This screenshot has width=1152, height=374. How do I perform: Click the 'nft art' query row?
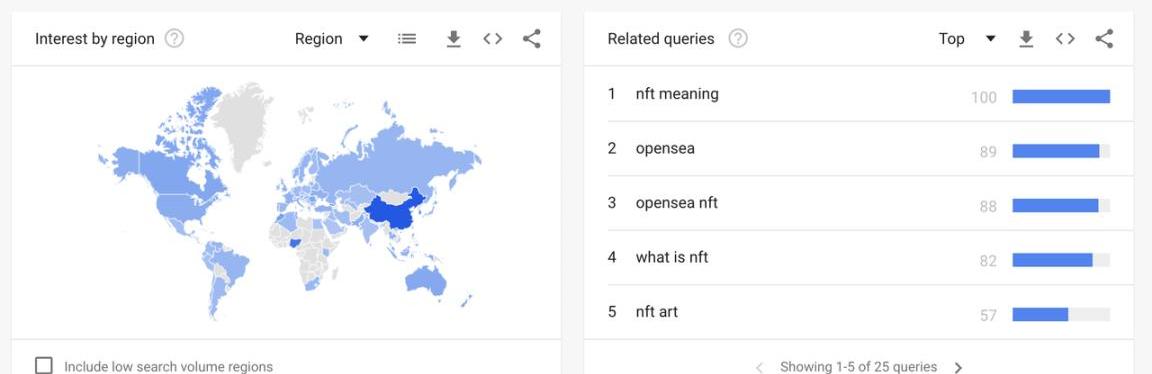tap(859, 312)
